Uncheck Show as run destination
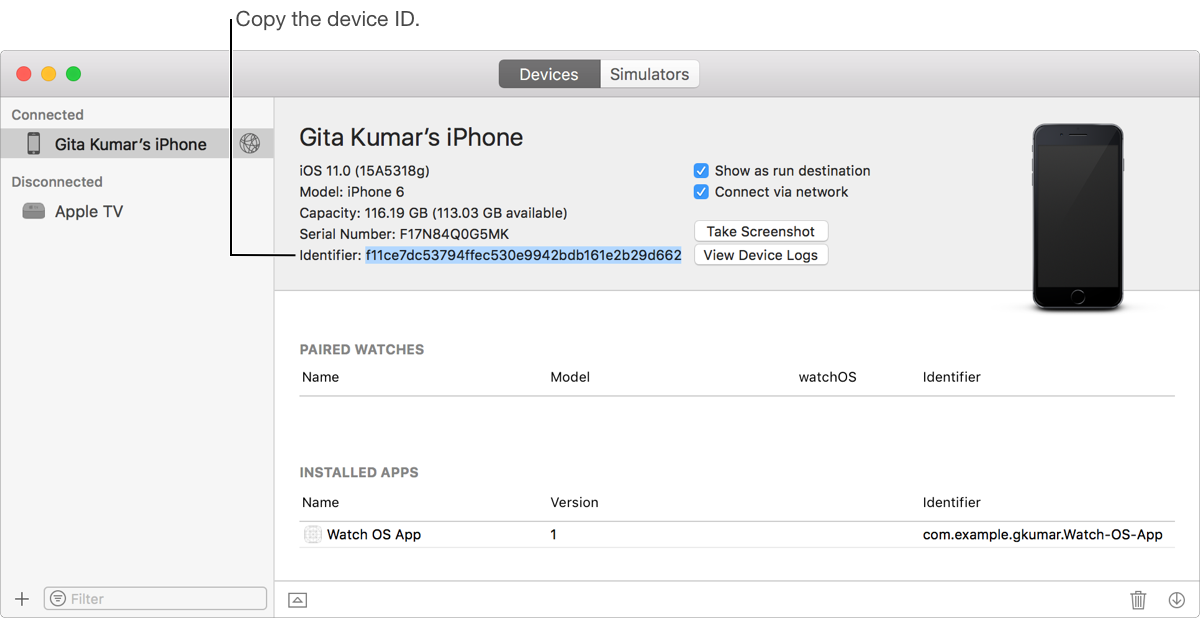The height and width of the screenshot is (618, 1200). pos(701,171)
